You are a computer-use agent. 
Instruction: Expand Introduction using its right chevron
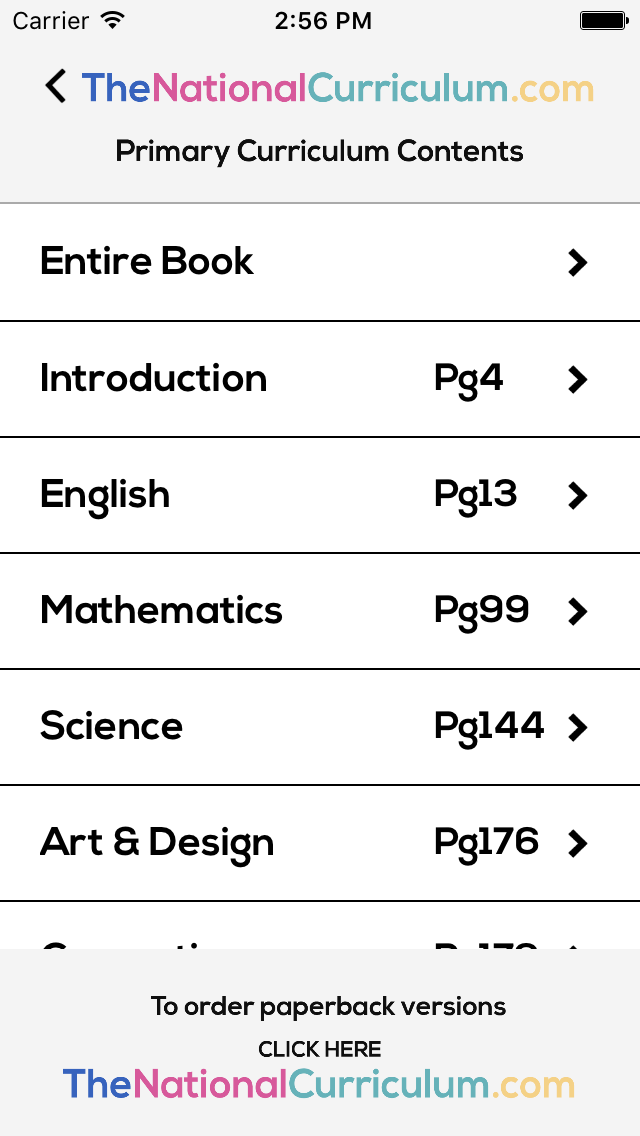click(x=578, y=379)
